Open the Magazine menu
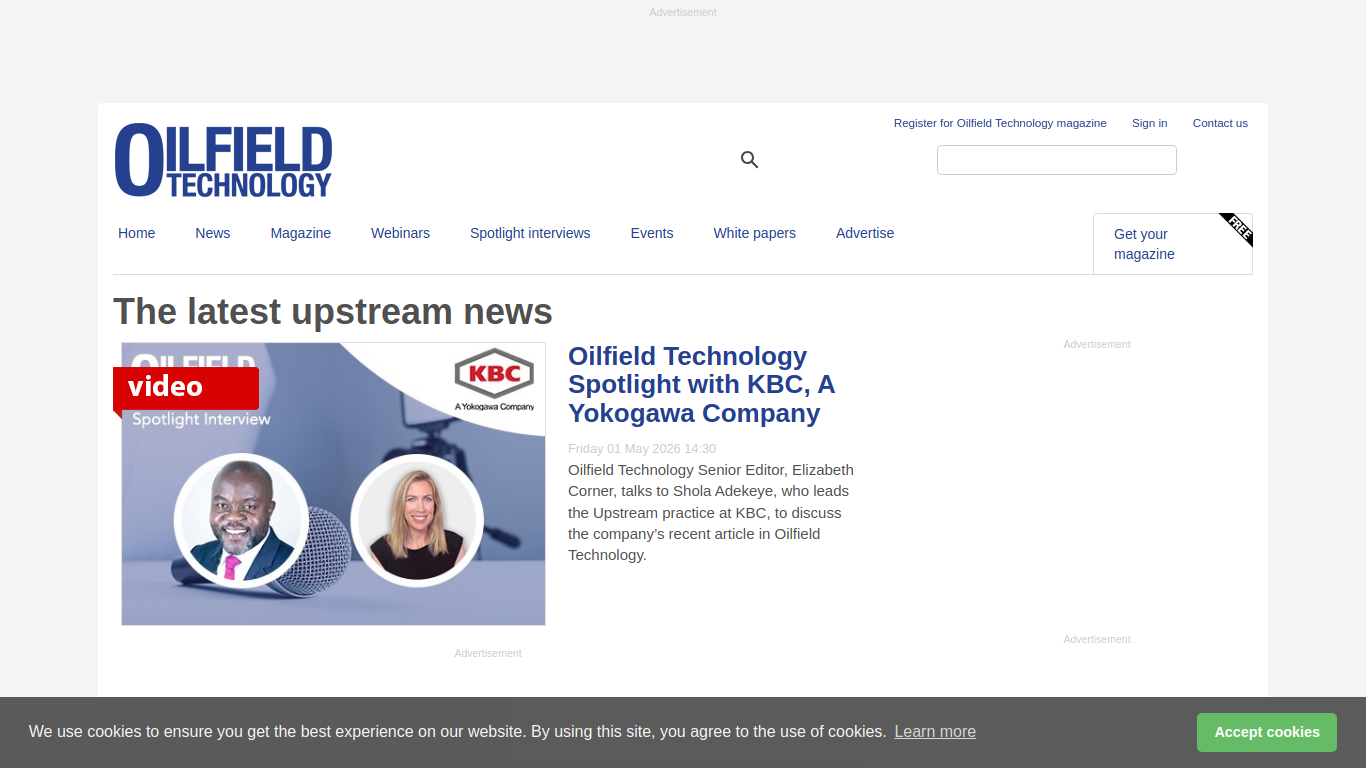Screen dimensions: 1366x768 (x=301, y=233)
